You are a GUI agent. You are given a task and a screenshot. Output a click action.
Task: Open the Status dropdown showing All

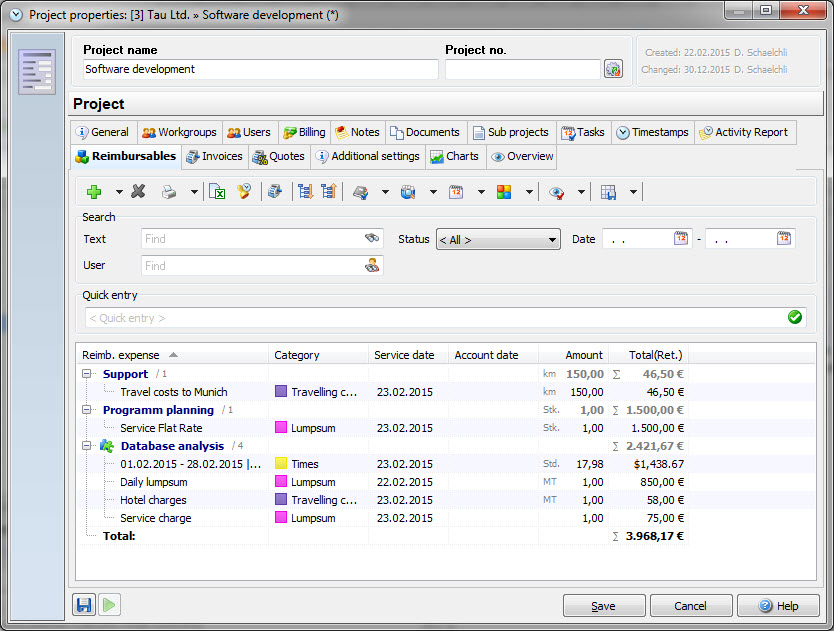498,240
